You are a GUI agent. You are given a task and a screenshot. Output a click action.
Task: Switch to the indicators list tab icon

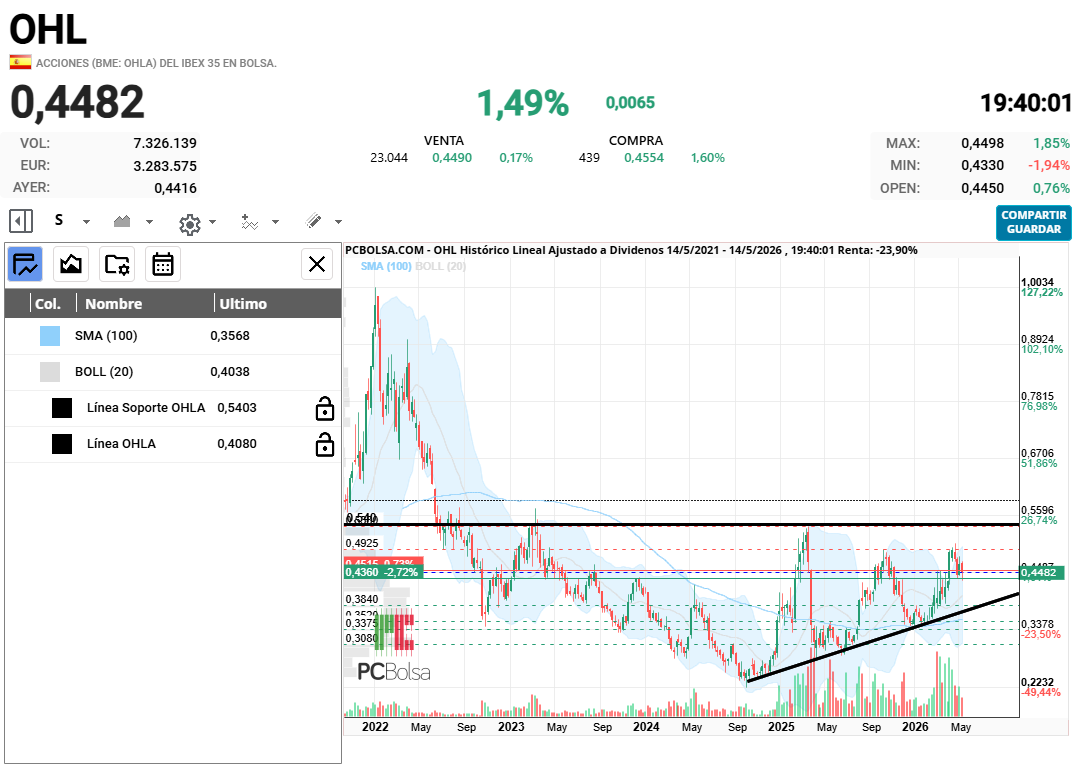(x=26, y=264)
